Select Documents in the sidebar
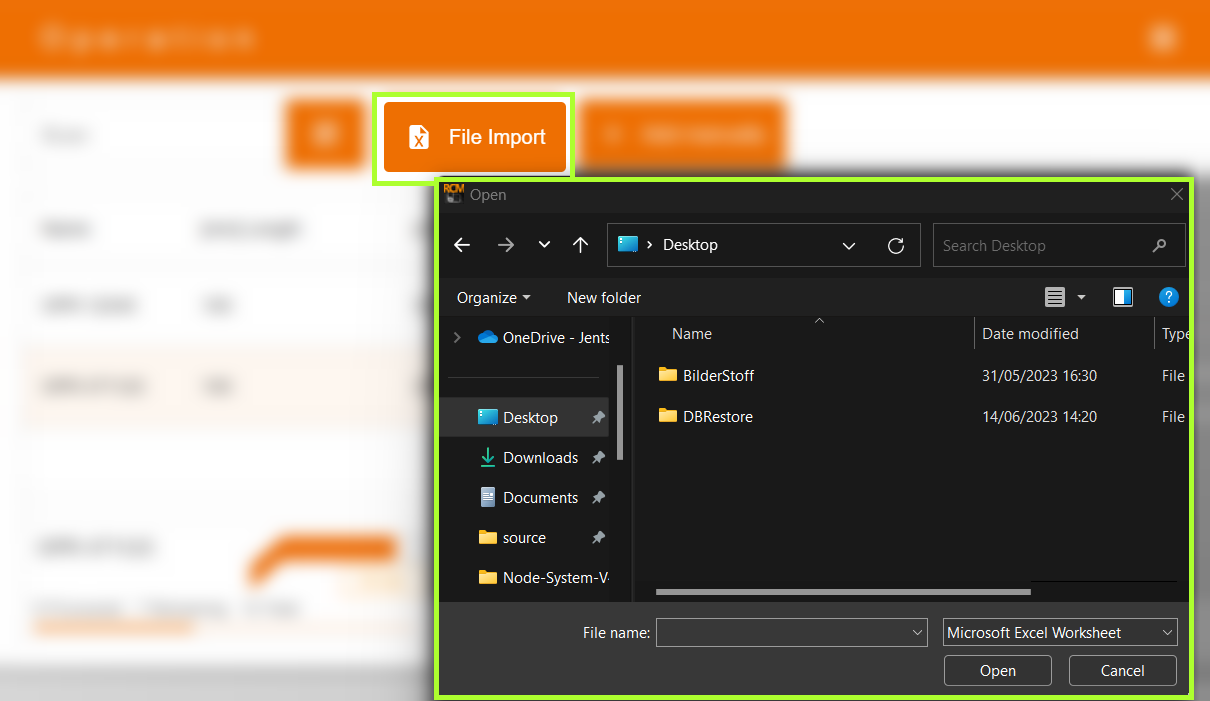Image resolution: width=1210 pixels, height=701 pixels. click(x=540, y=498)
